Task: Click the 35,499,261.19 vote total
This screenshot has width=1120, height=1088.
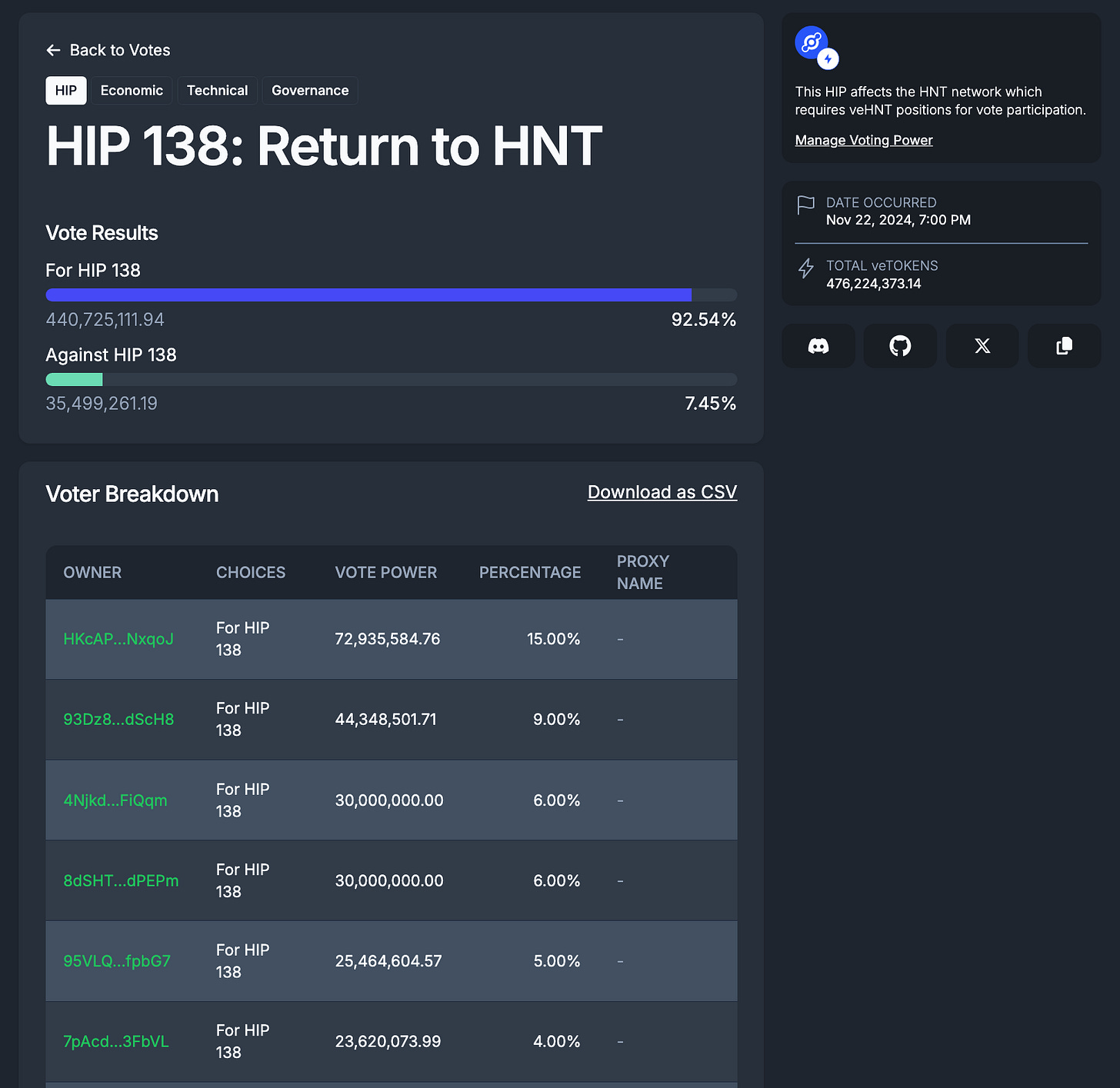Action: tap(102, 404)
